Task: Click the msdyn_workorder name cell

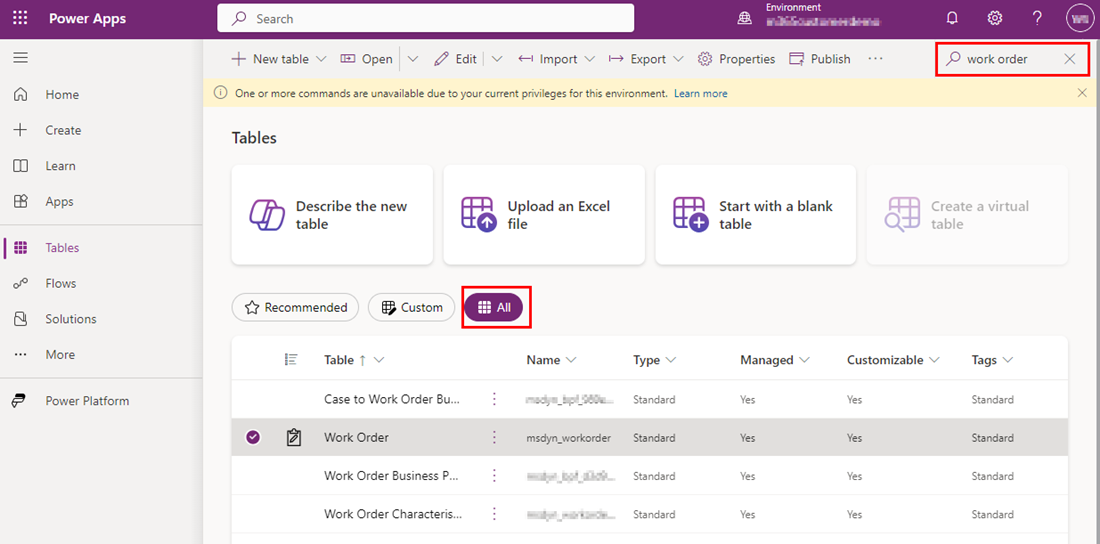Action: click(568, 438)
